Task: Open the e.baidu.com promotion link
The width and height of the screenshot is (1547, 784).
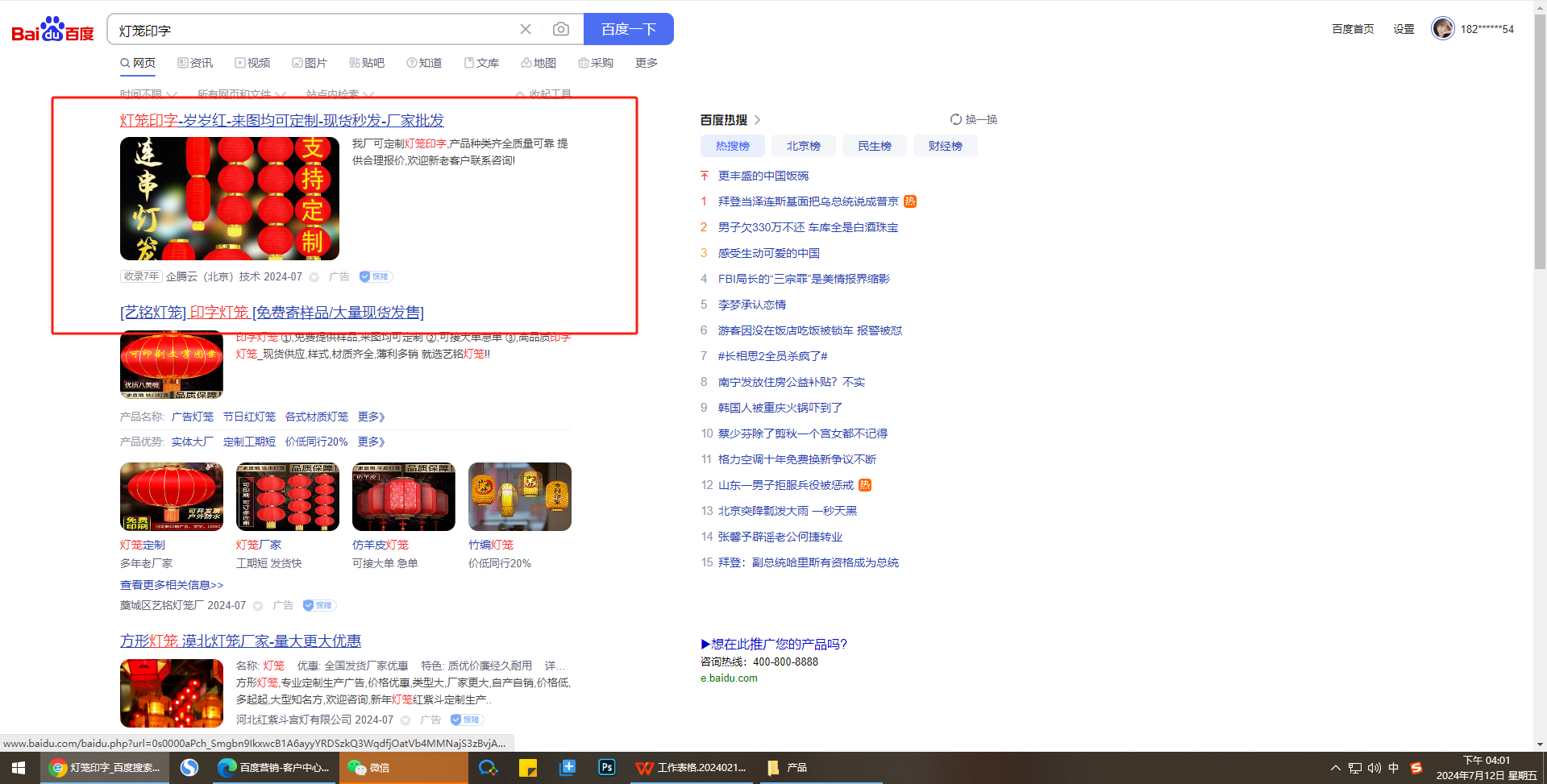Action: (729, 678)
